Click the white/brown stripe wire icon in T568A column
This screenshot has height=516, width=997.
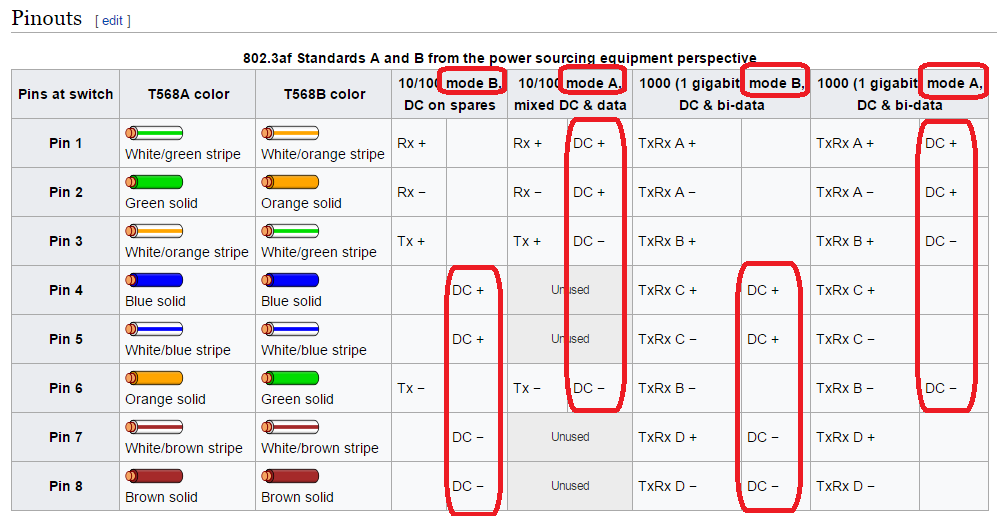point(154,427)
